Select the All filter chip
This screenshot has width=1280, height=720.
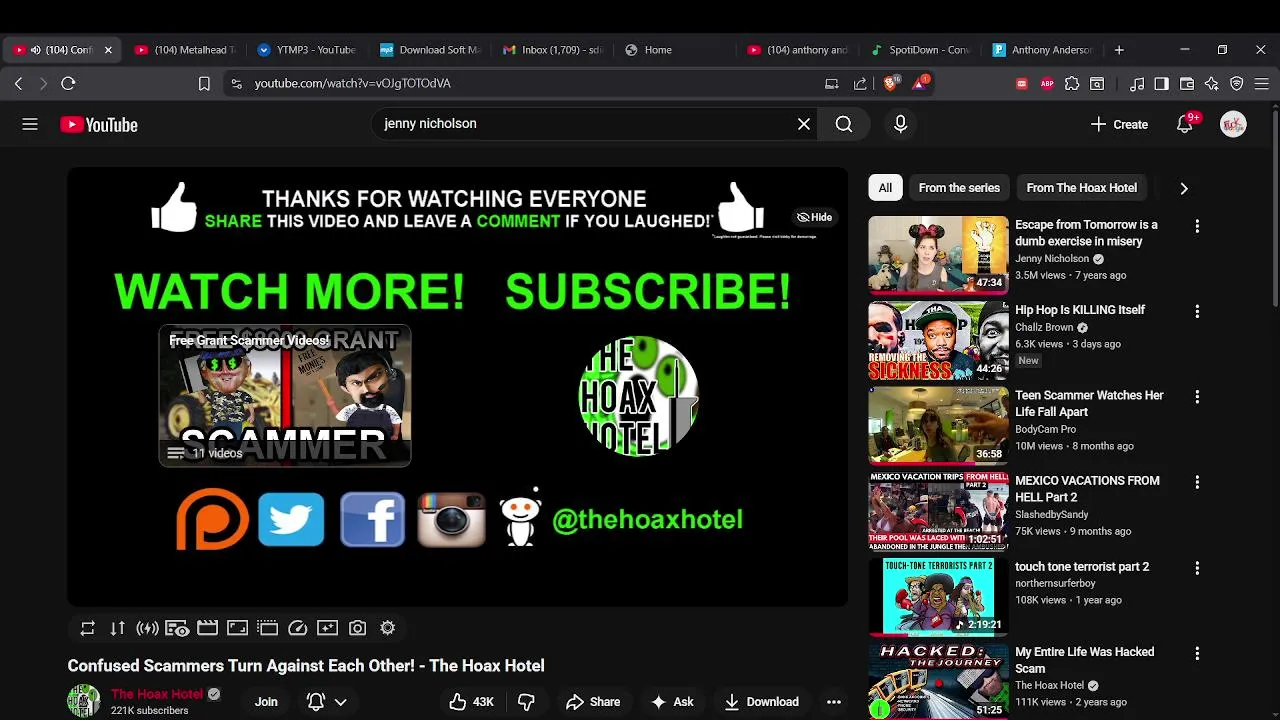pos(885,188)
